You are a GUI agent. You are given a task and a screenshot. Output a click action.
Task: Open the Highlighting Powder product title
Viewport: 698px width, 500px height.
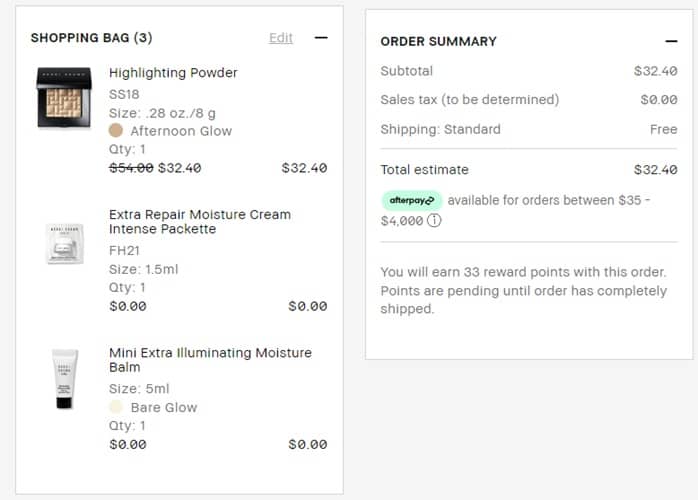pos(173,73)
